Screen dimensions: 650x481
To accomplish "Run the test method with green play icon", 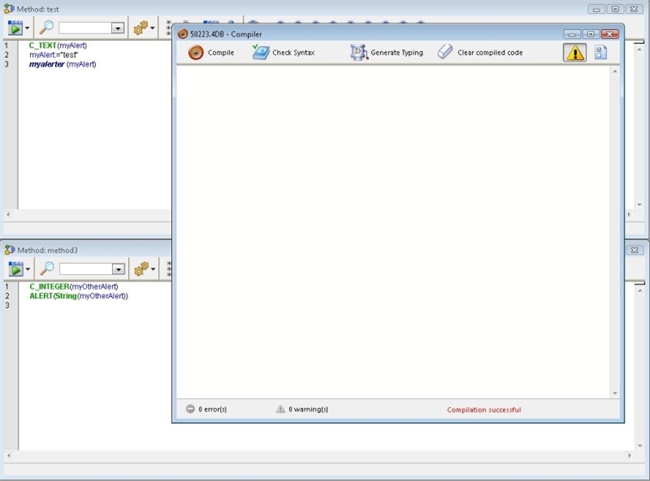I will tap(15, 28).
